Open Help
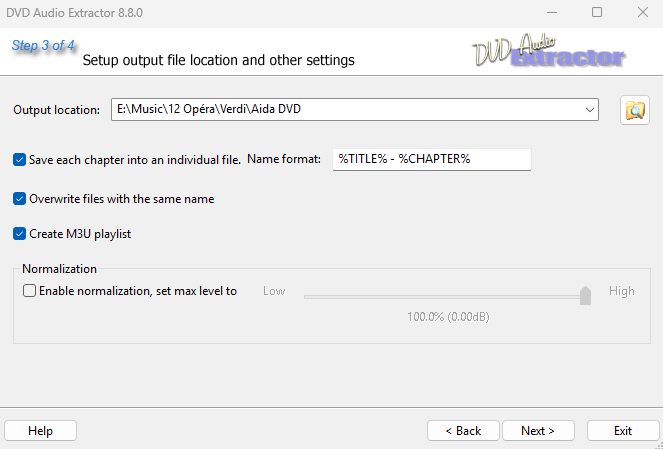Screen dimensions: 663x449 click(x=41, y=431)
